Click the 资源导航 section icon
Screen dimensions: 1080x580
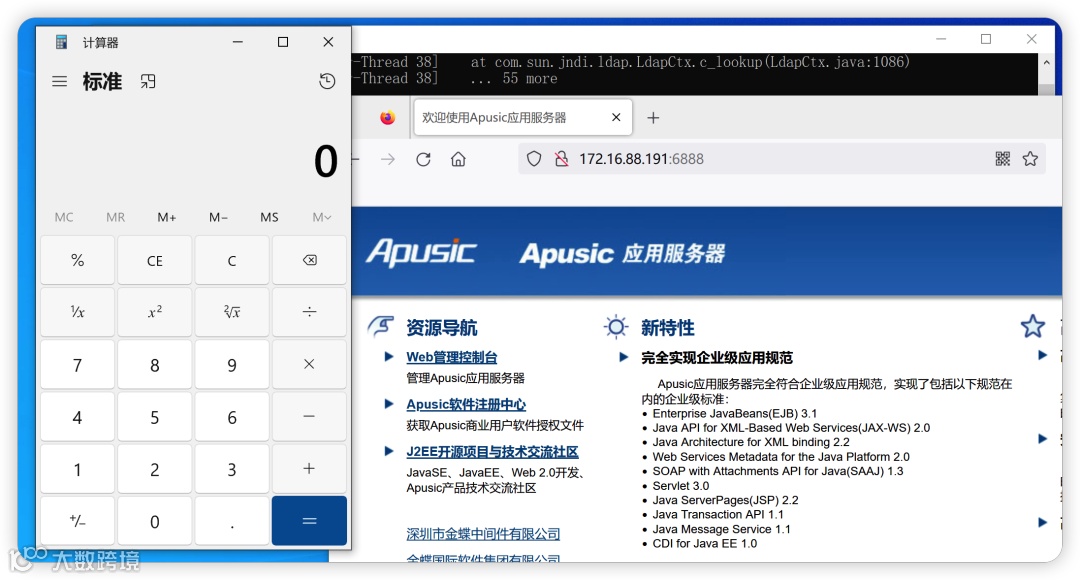coord(381,326)
